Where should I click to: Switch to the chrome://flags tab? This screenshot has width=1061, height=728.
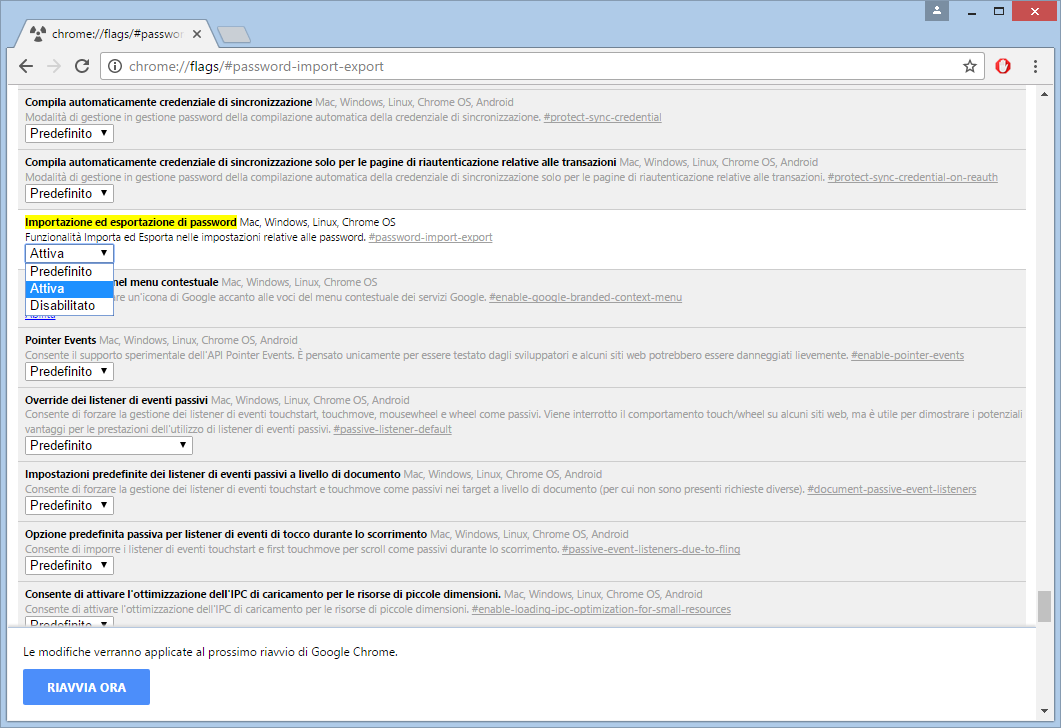tap(110, 32)
